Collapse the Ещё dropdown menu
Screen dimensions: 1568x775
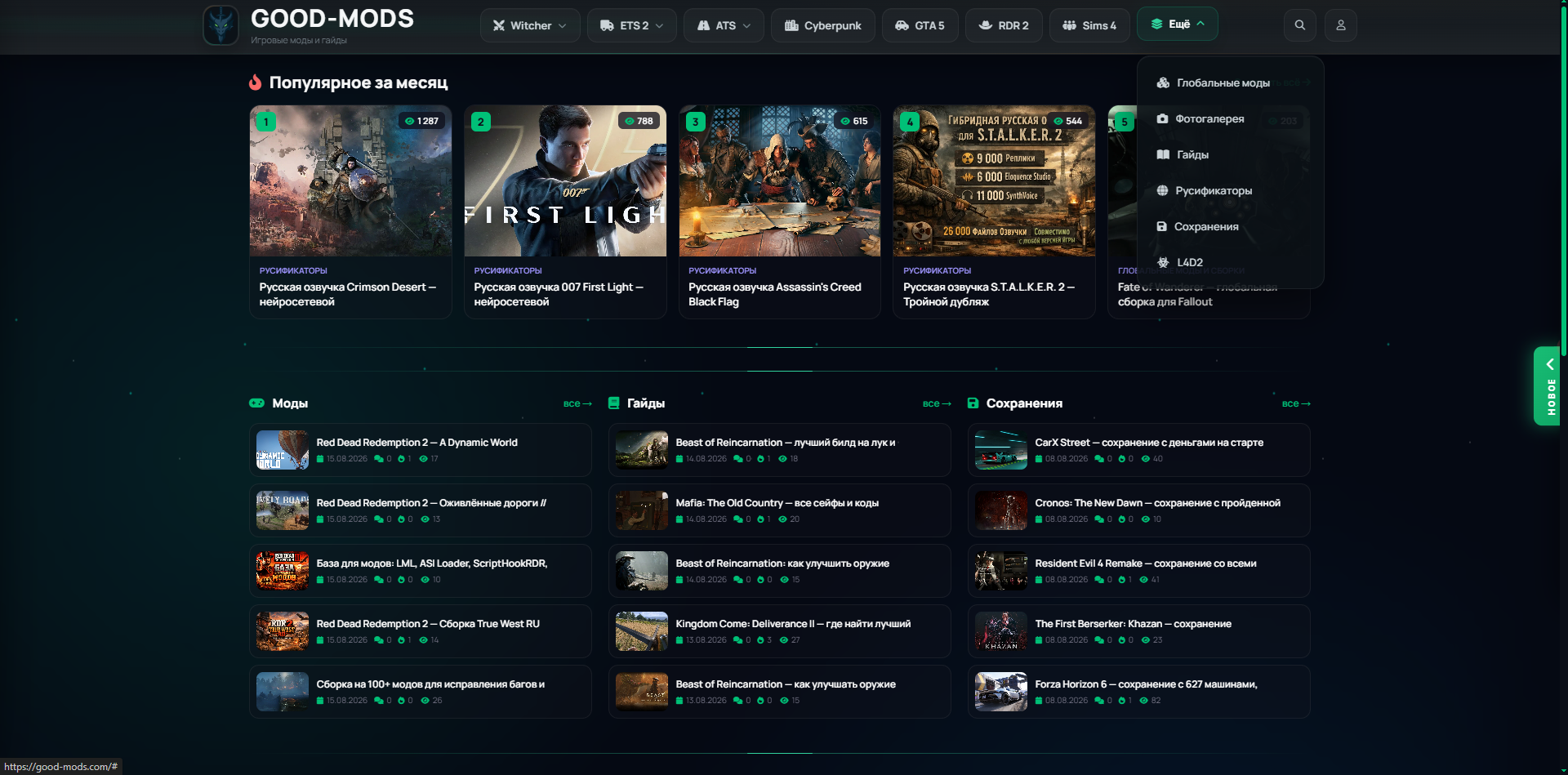(x=1177, y=24)
